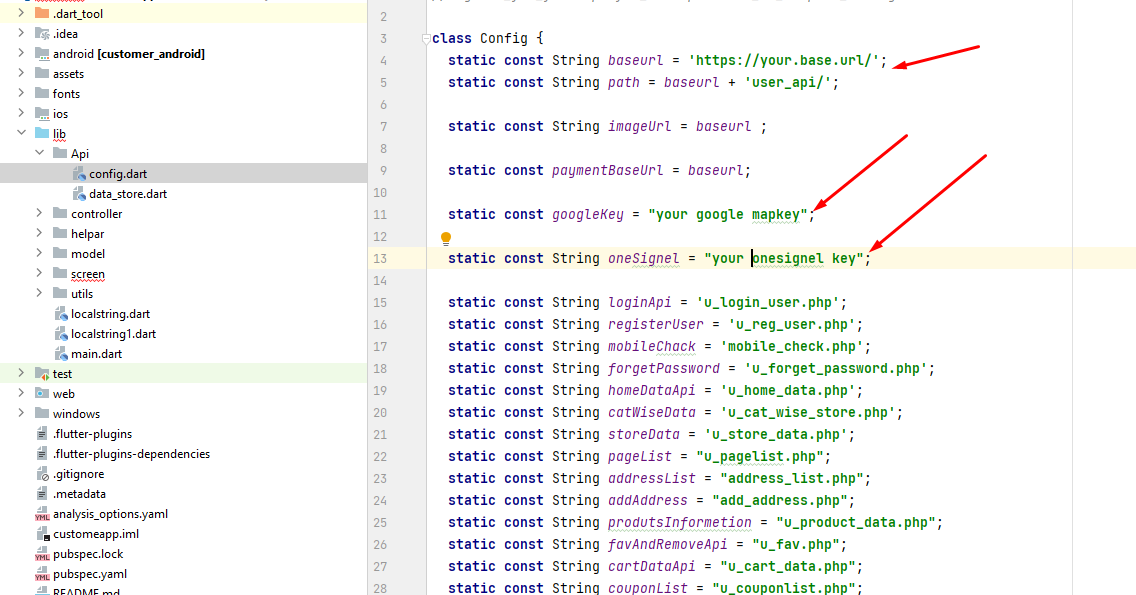Click the config.dart file icon
1136x595 pixels.
(x=80, y=174)
